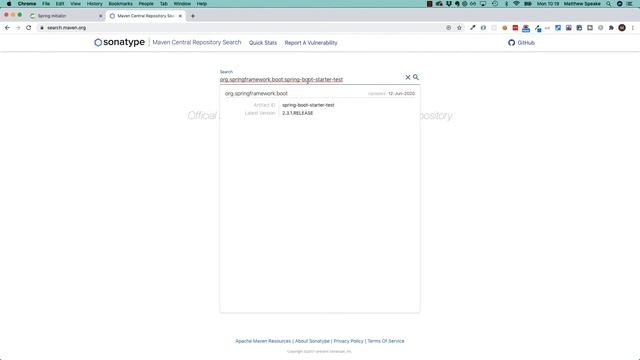Viewport: 640px width, 360px height.
Task: Open the Quick Stats link
Action: [263, 43]
